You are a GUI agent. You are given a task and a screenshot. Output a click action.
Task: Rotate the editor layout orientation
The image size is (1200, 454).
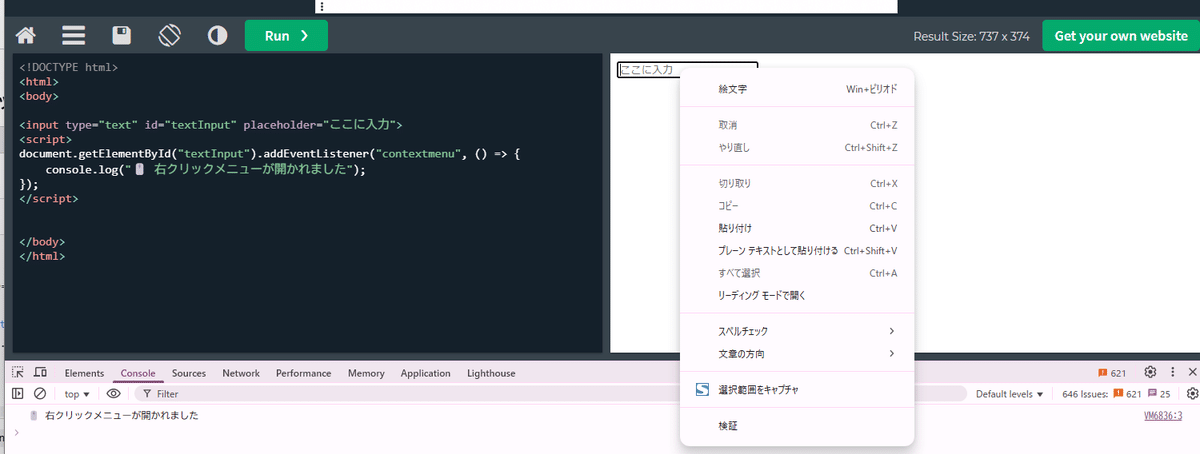pyautogui.click(x=169, y=36)
